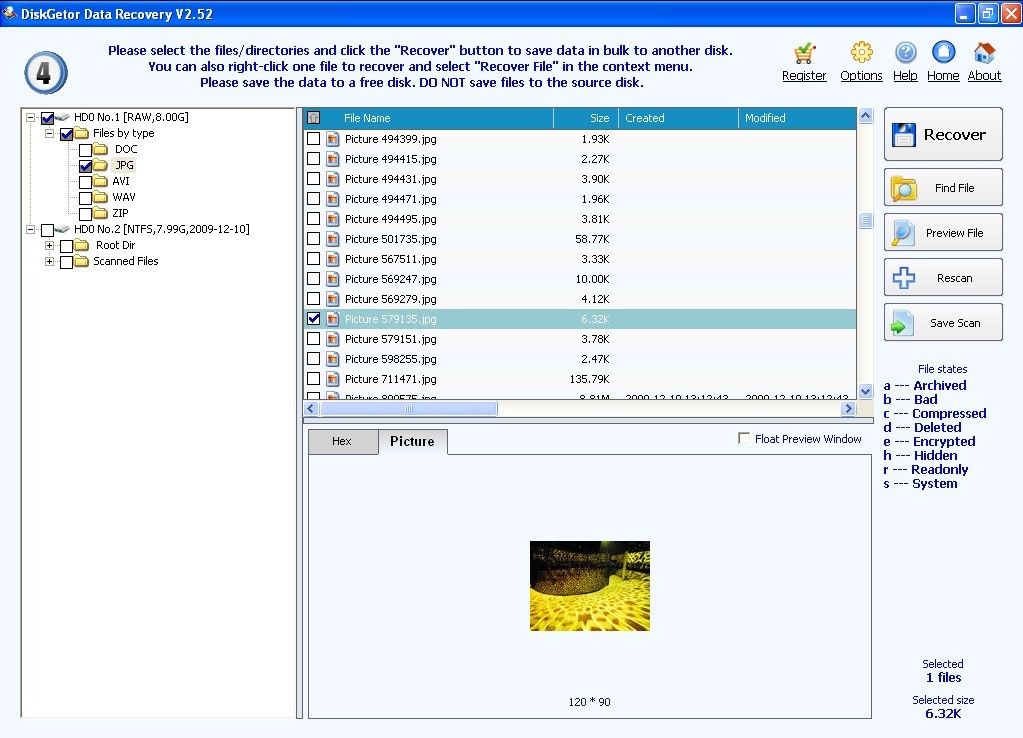Image resolution: width=1023 pixels, height=738 pixels.
Task: Click the ZIP folder icon
Action: pos(100,213)
